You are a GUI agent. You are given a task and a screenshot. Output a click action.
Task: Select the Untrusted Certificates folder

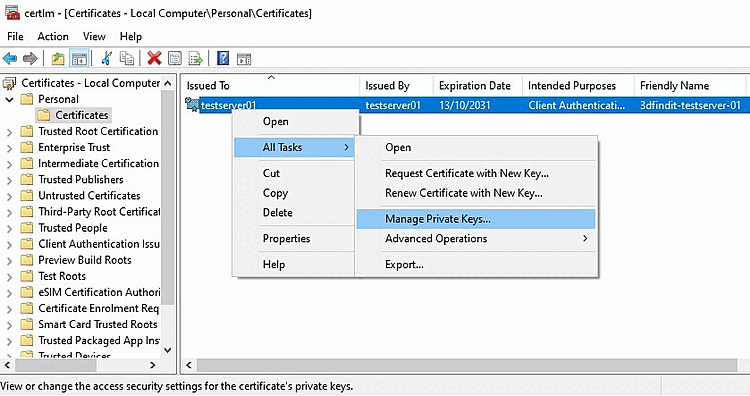[x=89, y=196]
